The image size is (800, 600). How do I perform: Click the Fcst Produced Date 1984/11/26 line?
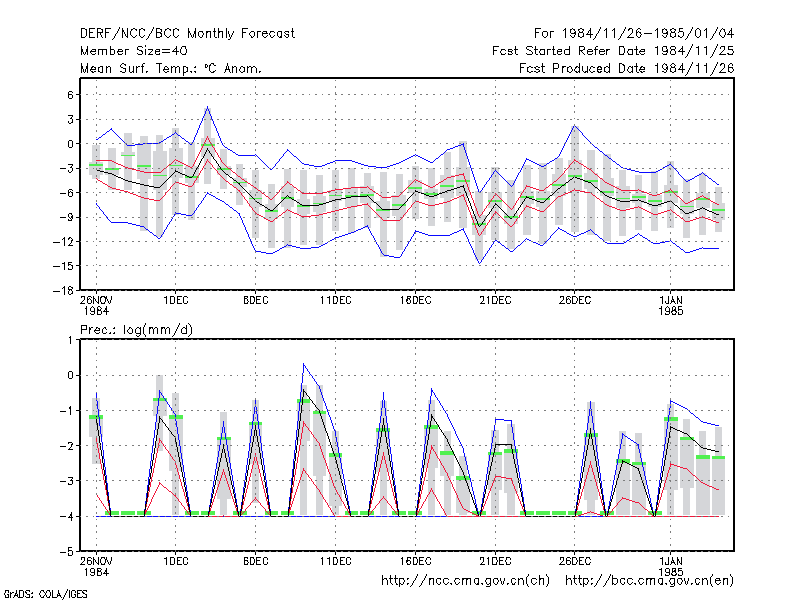click(x=627, y=68)
